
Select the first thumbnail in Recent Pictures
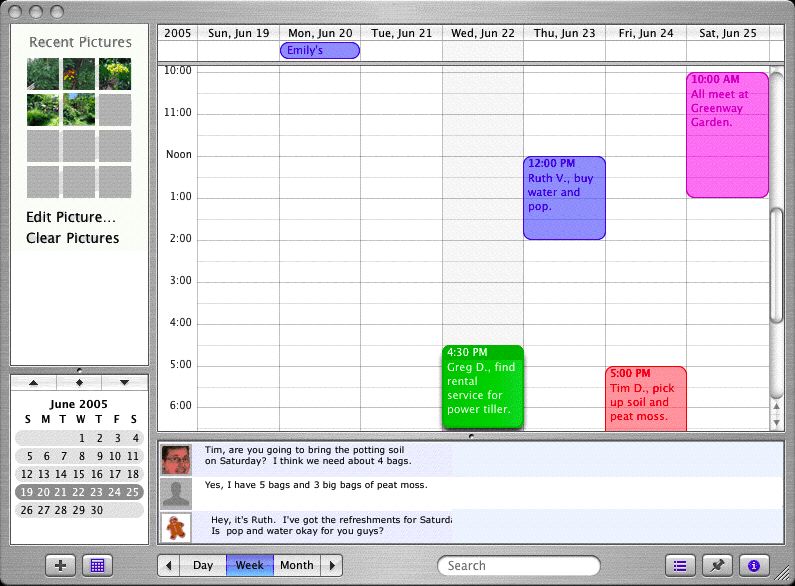(x=43, y=74)
